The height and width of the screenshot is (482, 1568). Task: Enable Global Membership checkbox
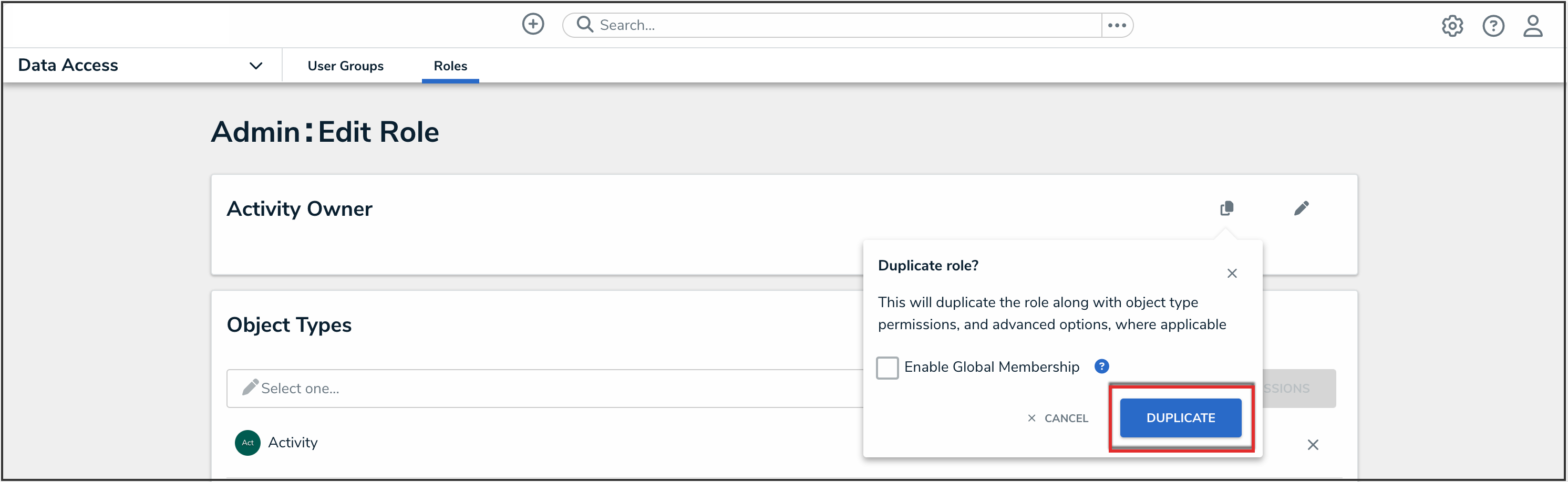coord(887,368)
